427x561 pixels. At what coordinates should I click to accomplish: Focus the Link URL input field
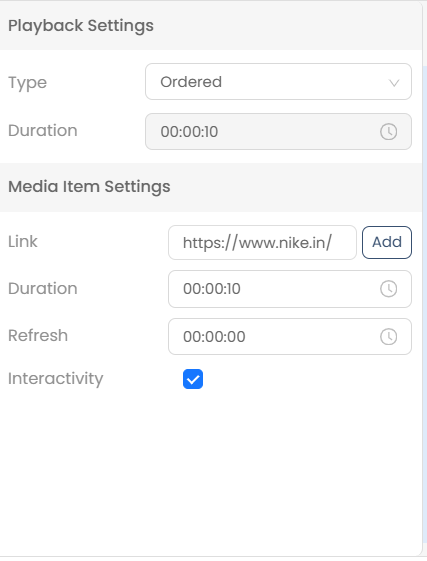(262, 243)
